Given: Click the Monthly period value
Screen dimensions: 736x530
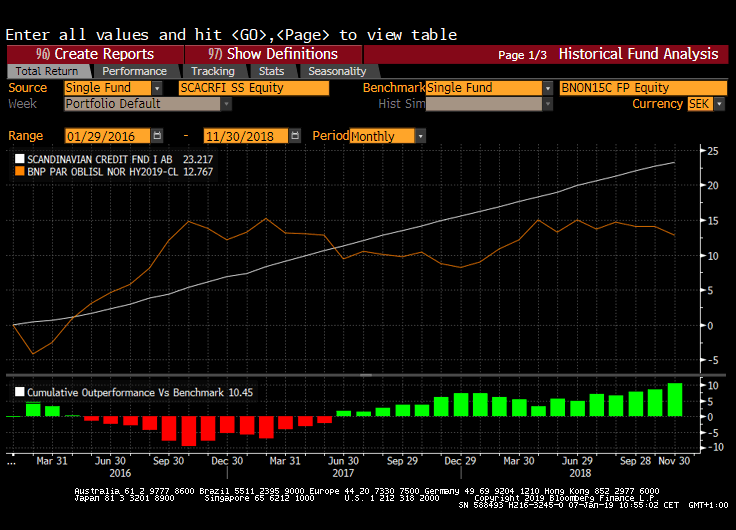Looking at the screenshot, I should tap(382, 136).
